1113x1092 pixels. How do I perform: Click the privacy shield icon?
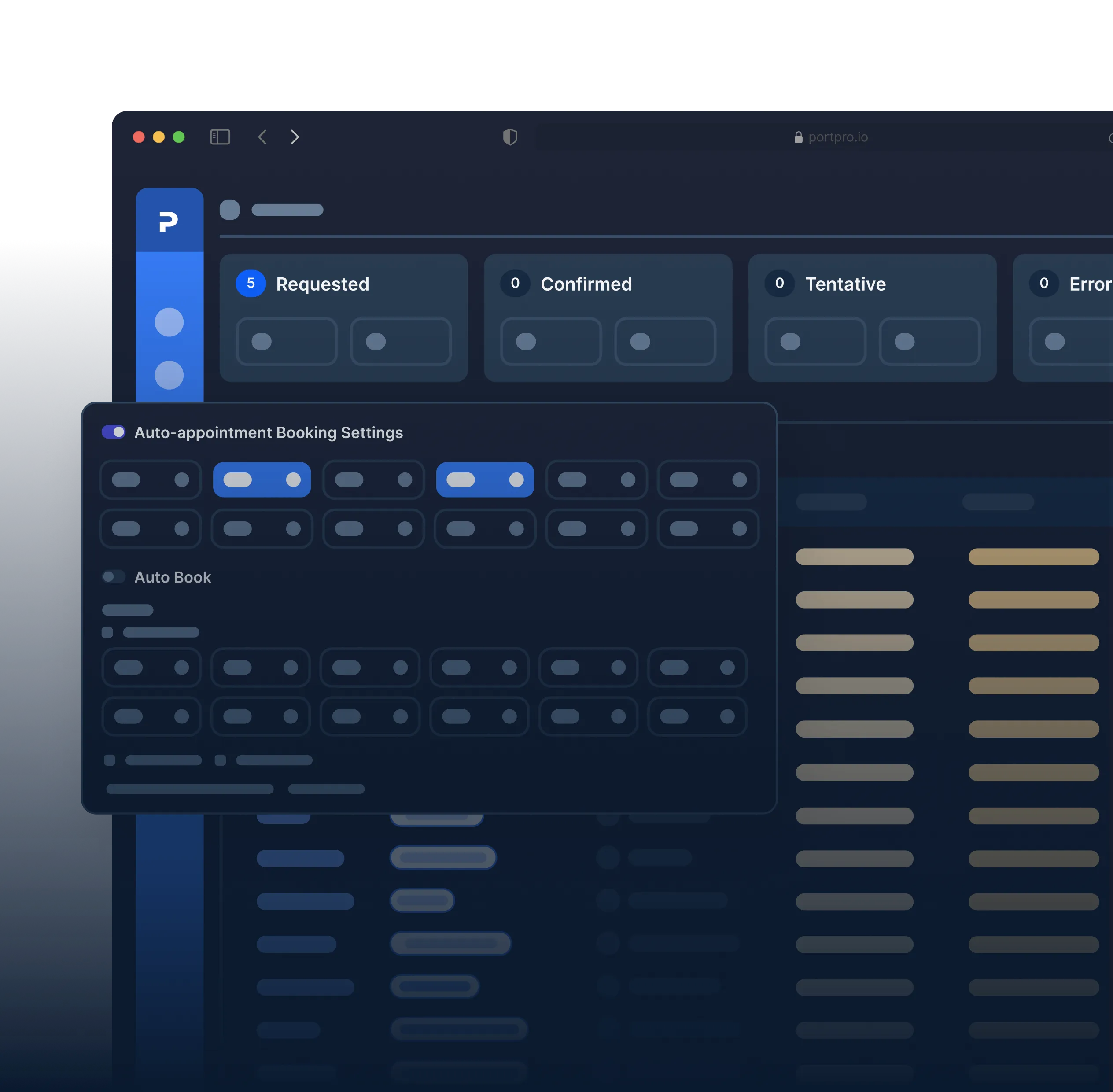coord(510,137)
